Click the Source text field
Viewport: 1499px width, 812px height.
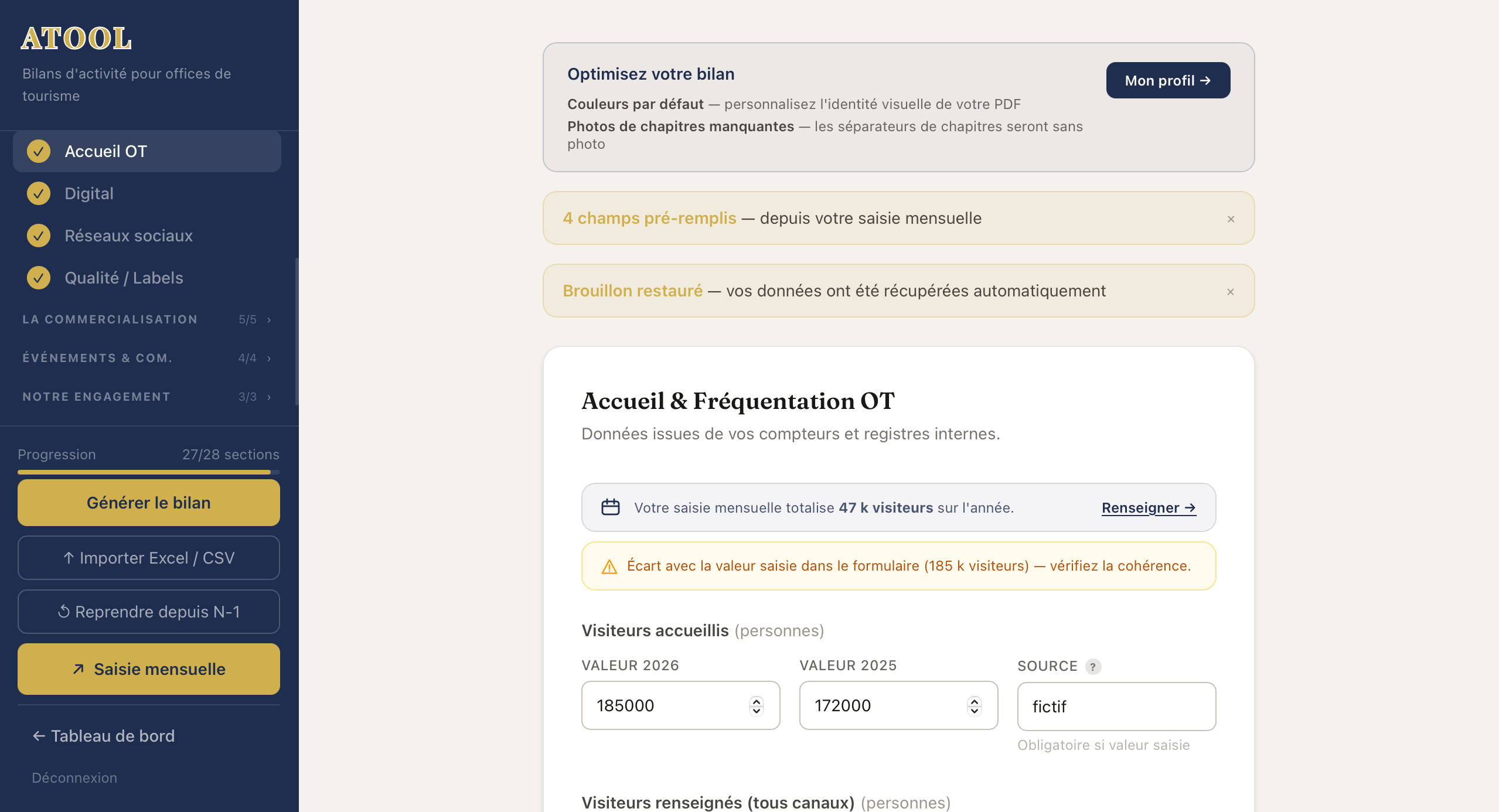point(1116,707)
